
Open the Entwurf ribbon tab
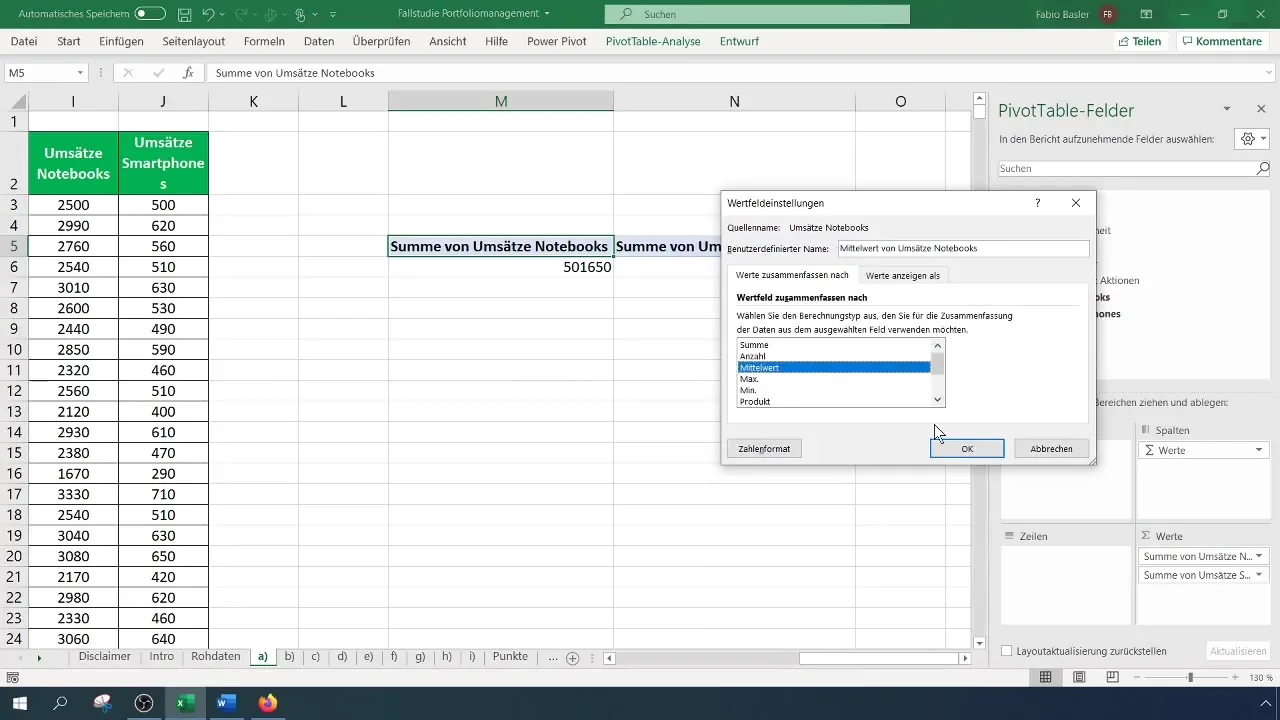(739, 42)
